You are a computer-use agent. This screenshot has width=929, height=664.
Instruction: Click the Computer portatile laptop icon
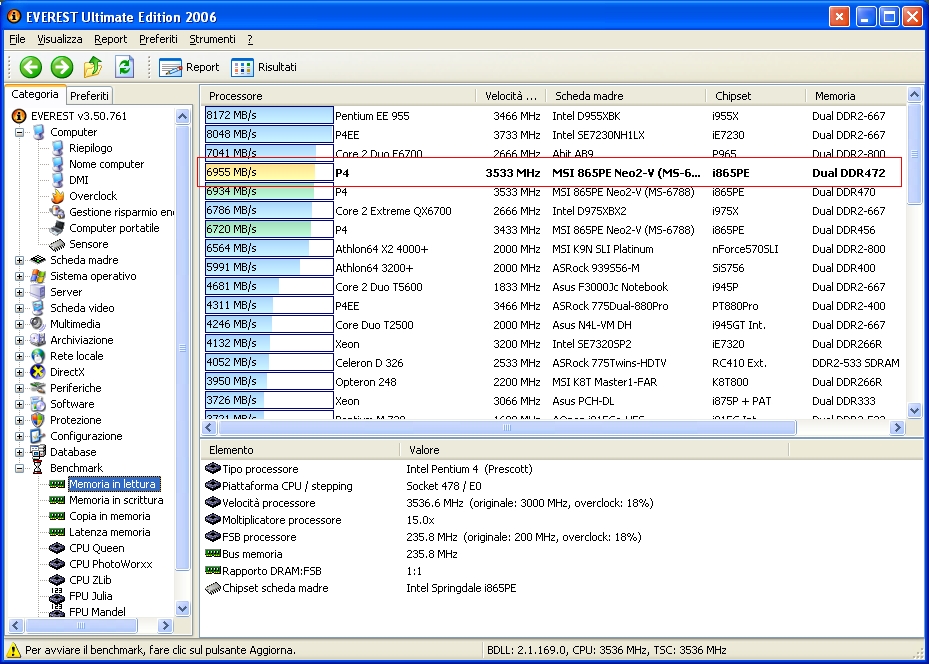coord(57,228)
